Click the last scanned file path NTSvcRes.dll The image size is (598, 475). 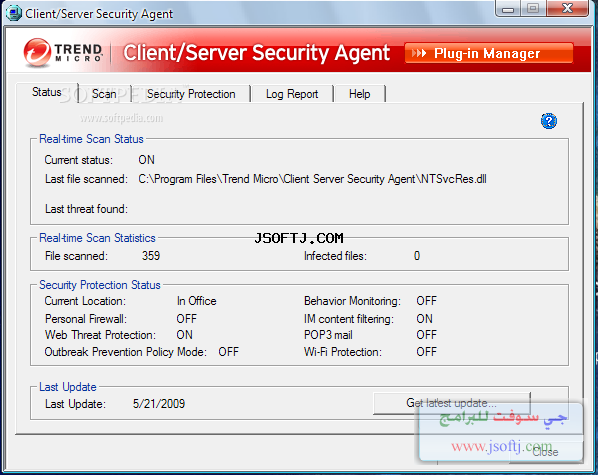[x=312, y=179]
